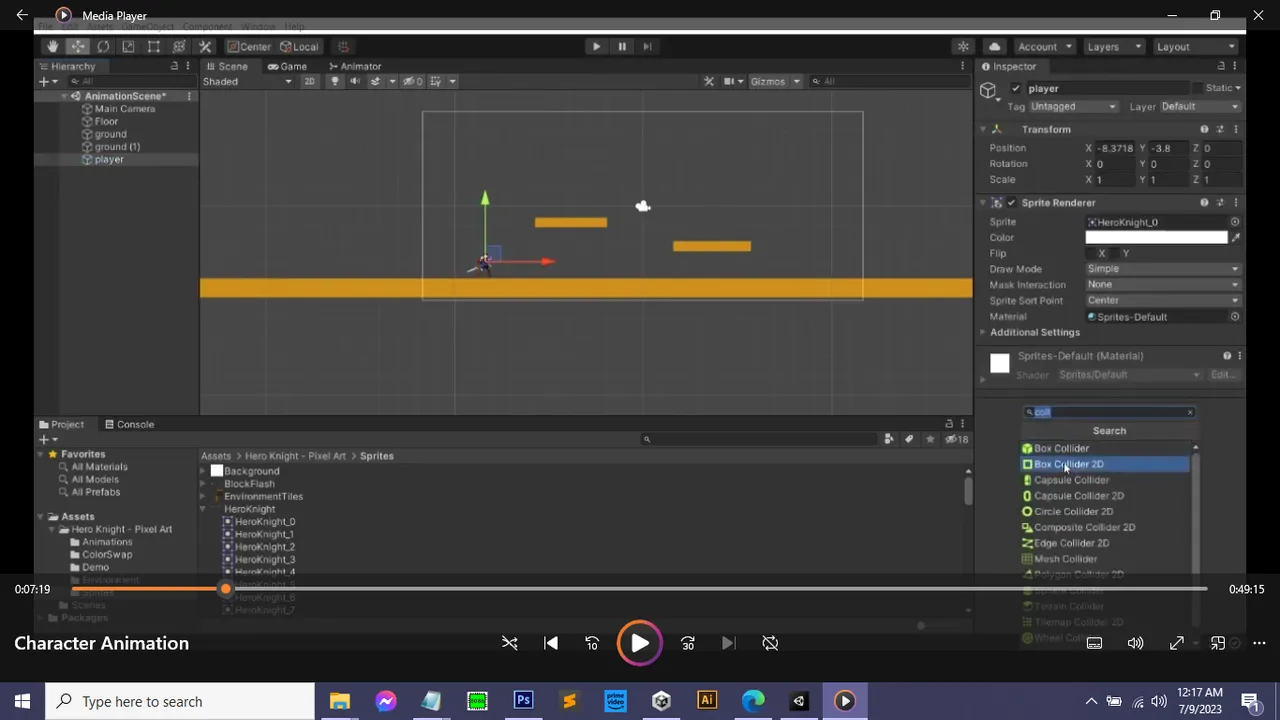This screenshot has height=720, width=1280.
Task: Click the scene audio speaker icon
Action: [354, 81]
